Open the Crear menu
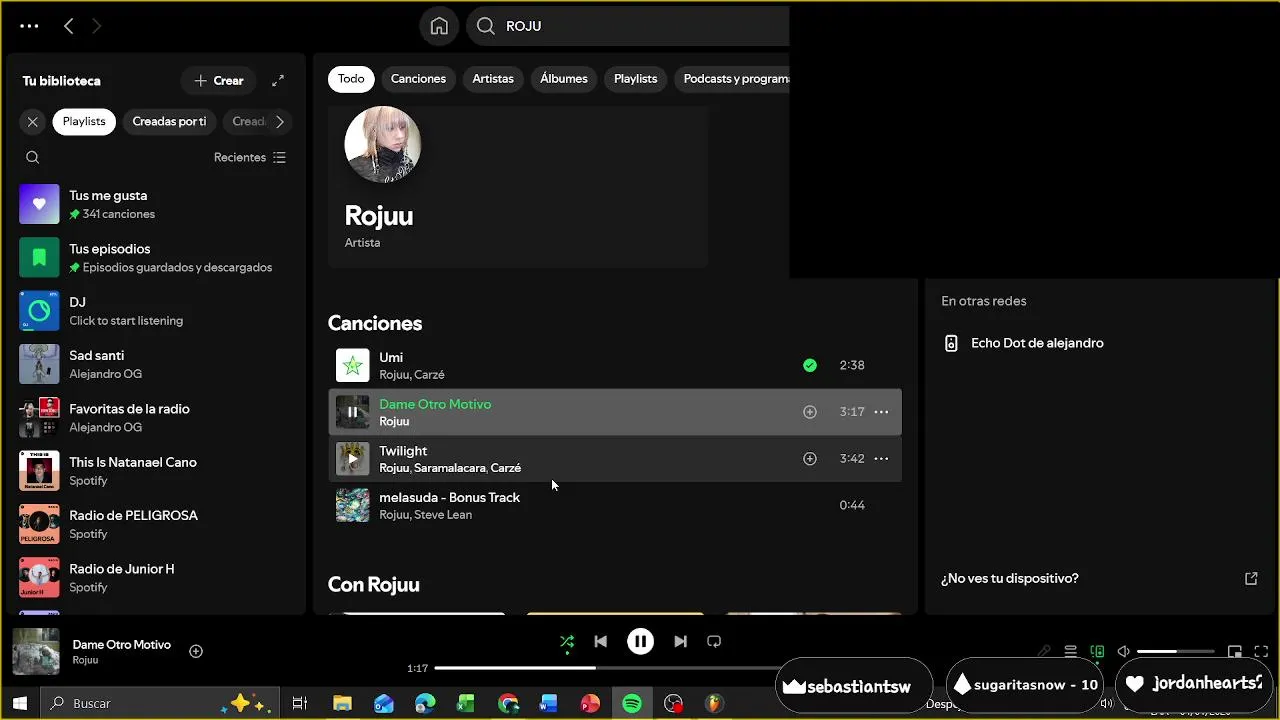This screenshot has height=720, width=1280. click(219, 80)
